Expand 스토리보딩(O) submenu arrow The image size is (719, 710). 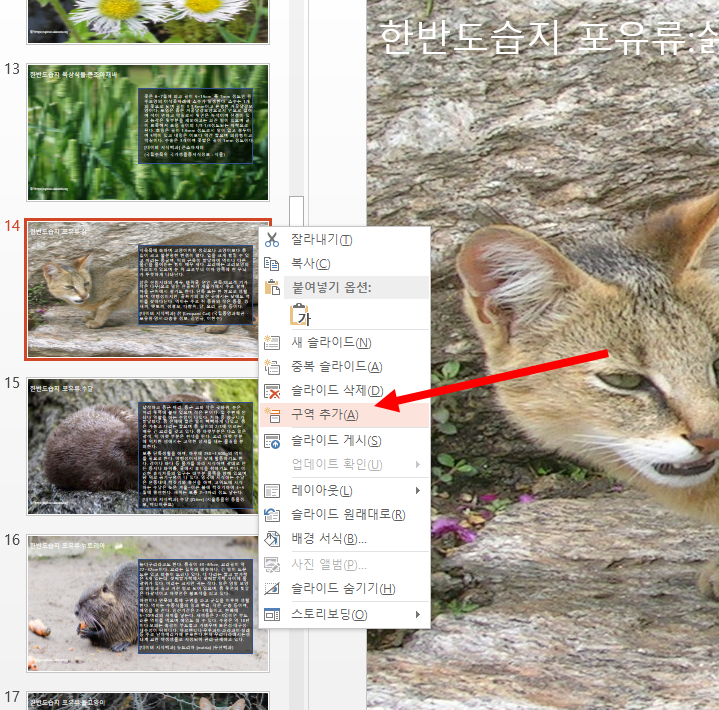pyautogui.click(x=417, y=615)
